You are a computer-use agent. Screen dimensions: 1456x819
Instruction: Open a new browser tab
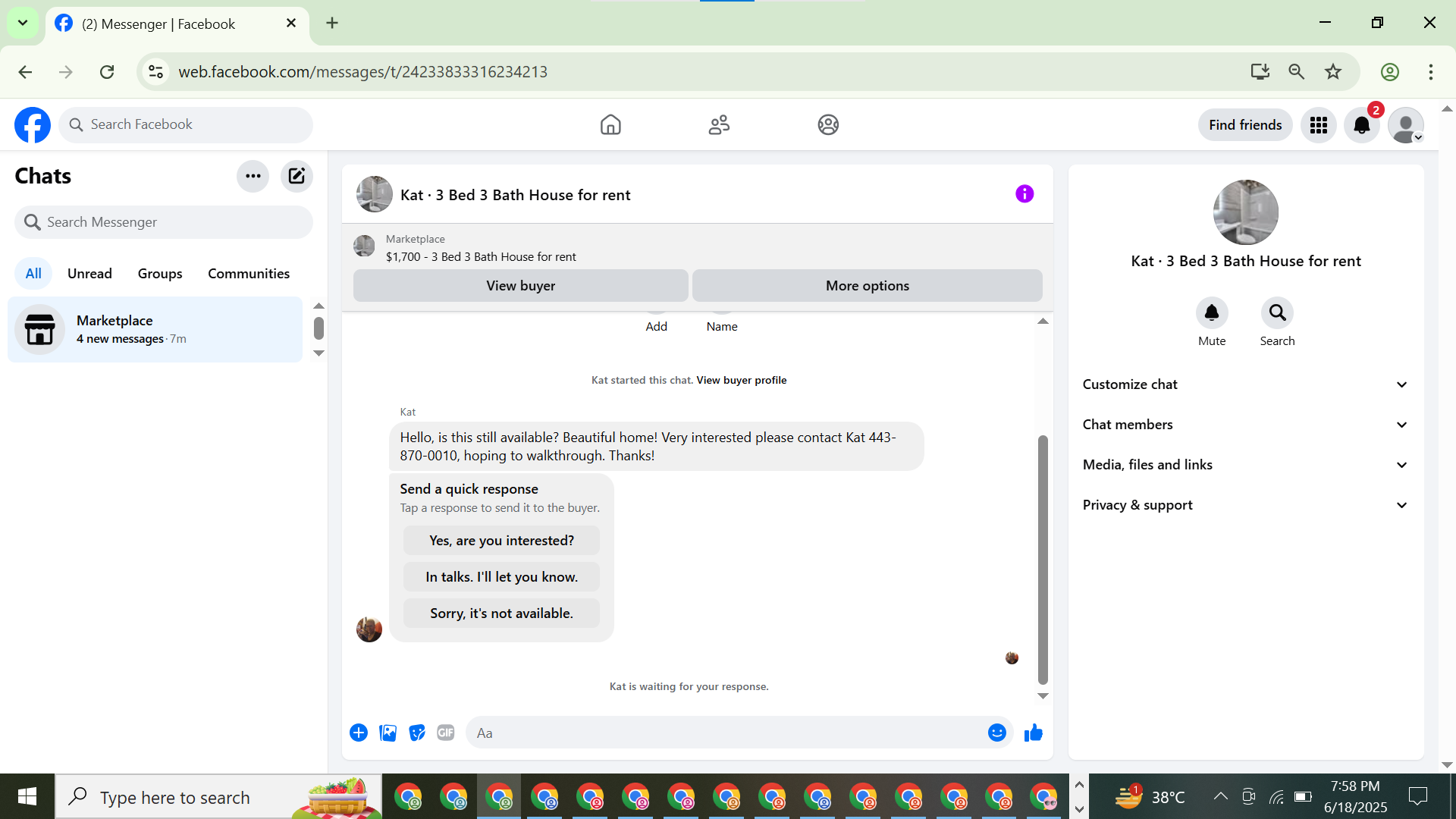[332, 24]
